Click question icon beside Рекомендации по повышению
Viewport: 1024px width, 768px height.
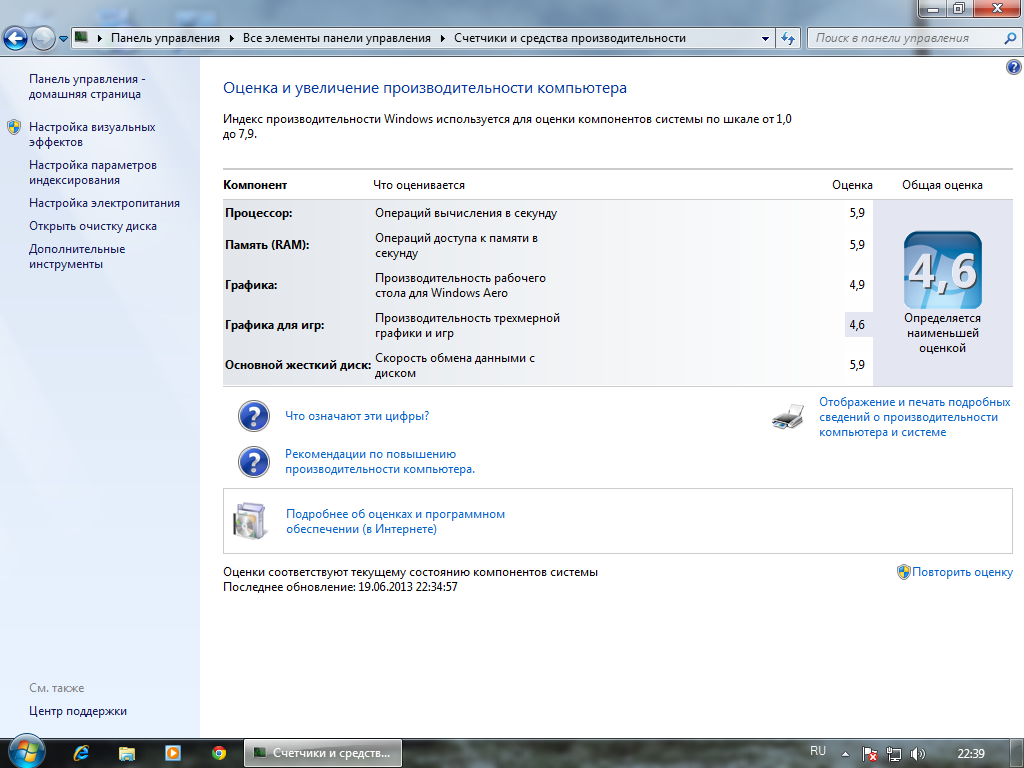coord(254,462)
